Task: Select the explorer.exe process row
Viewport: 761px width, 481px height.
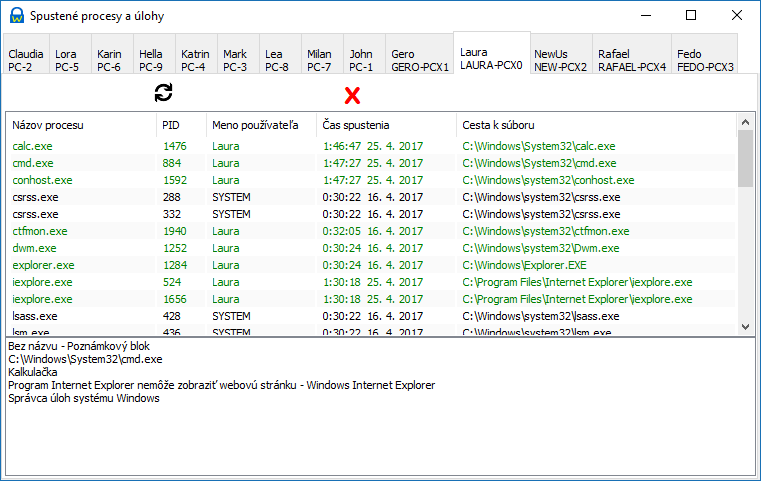Action: [371, 265]
